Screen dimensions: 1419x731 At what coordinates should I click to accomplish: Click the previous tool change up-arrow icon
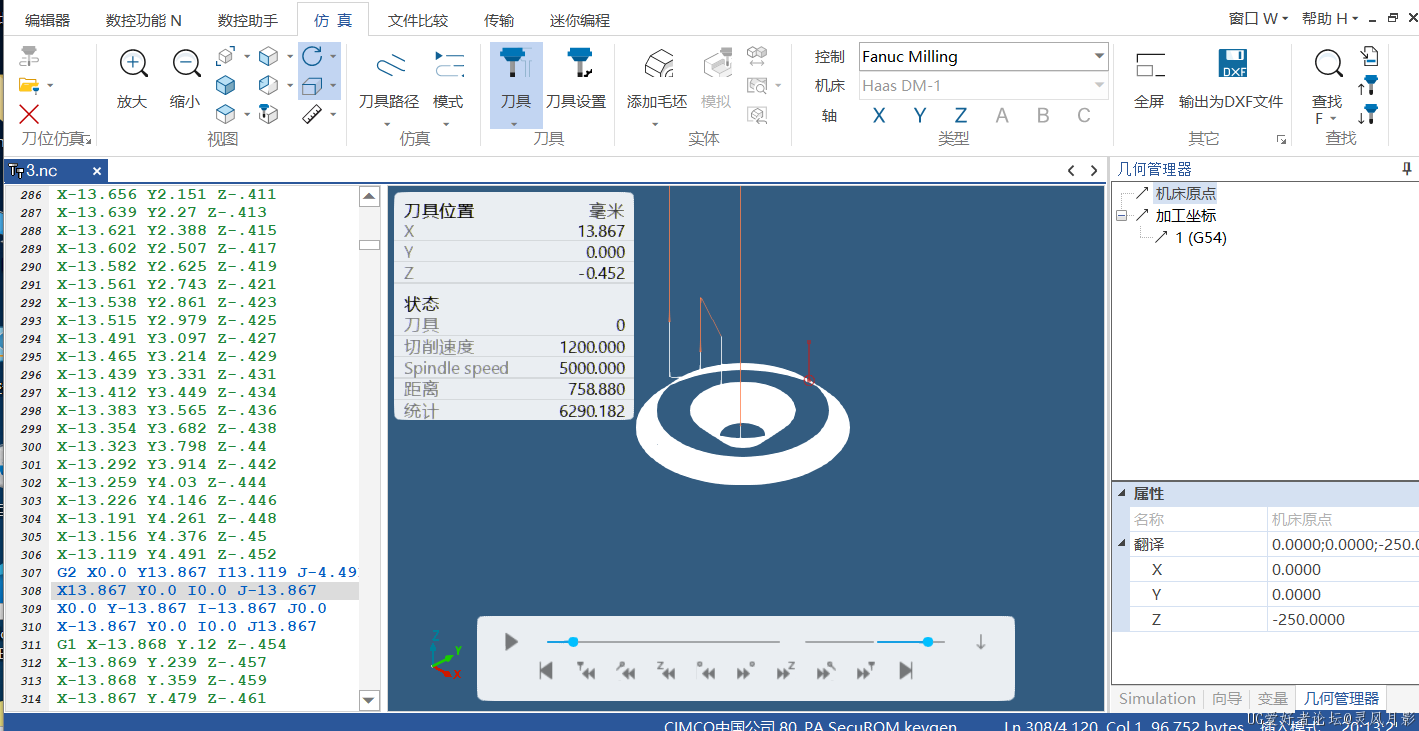[1369, 85]
